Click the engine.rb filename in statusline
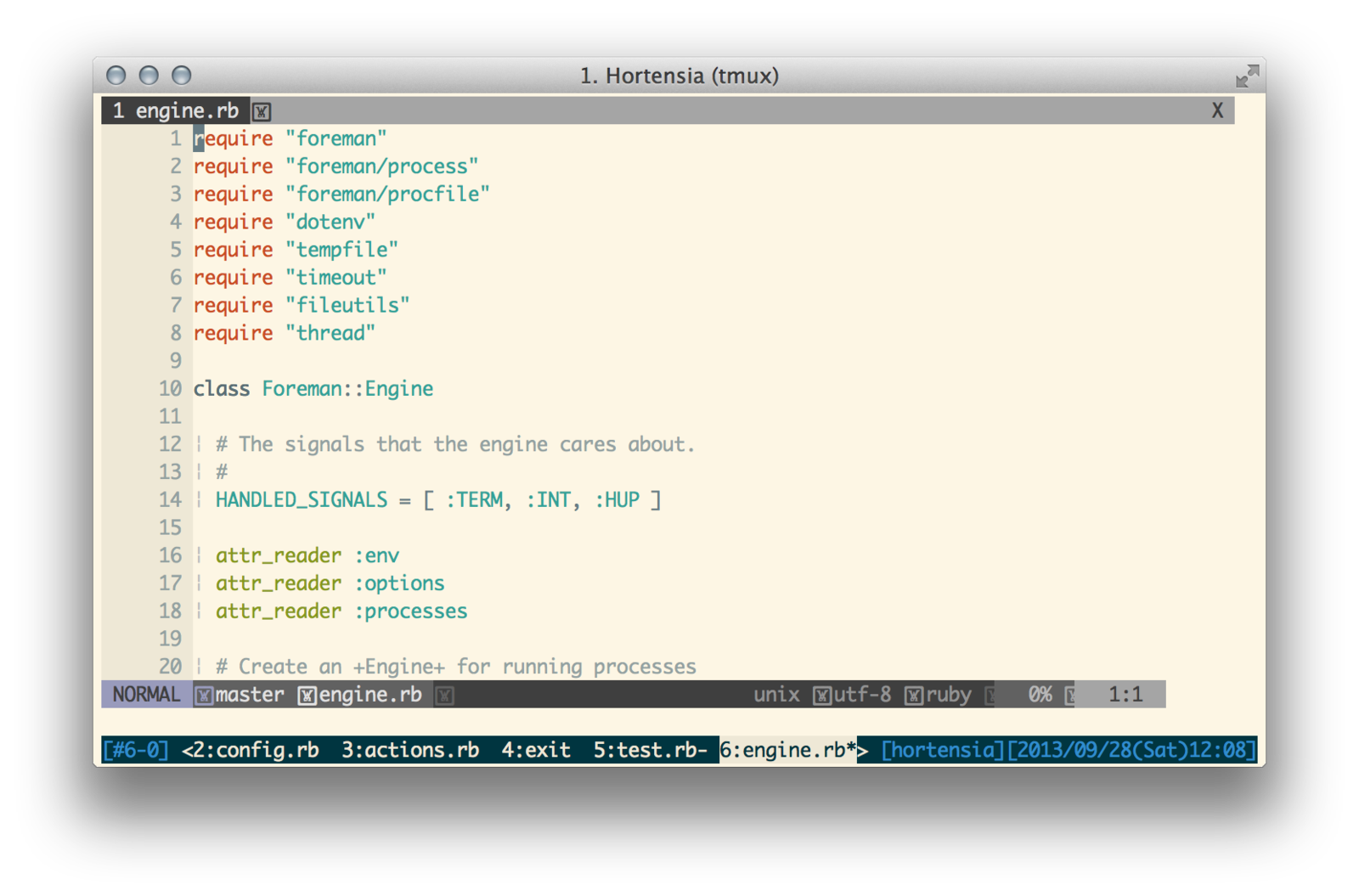This screenshot has width=1359, height=896. [370, 695]
